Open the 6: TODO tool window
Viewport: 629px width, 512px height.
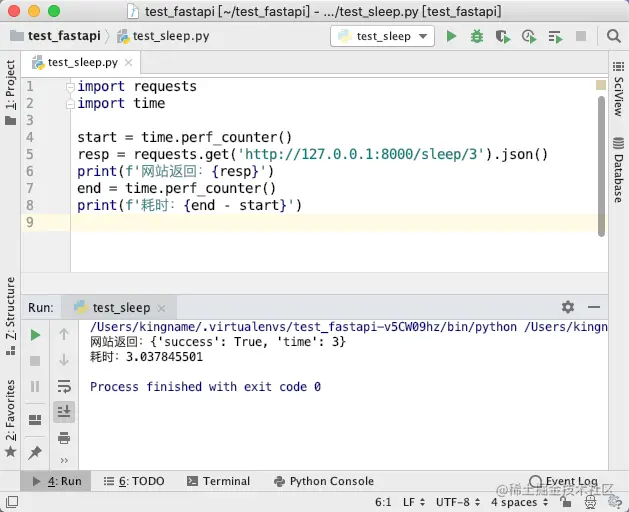(134, 481)
